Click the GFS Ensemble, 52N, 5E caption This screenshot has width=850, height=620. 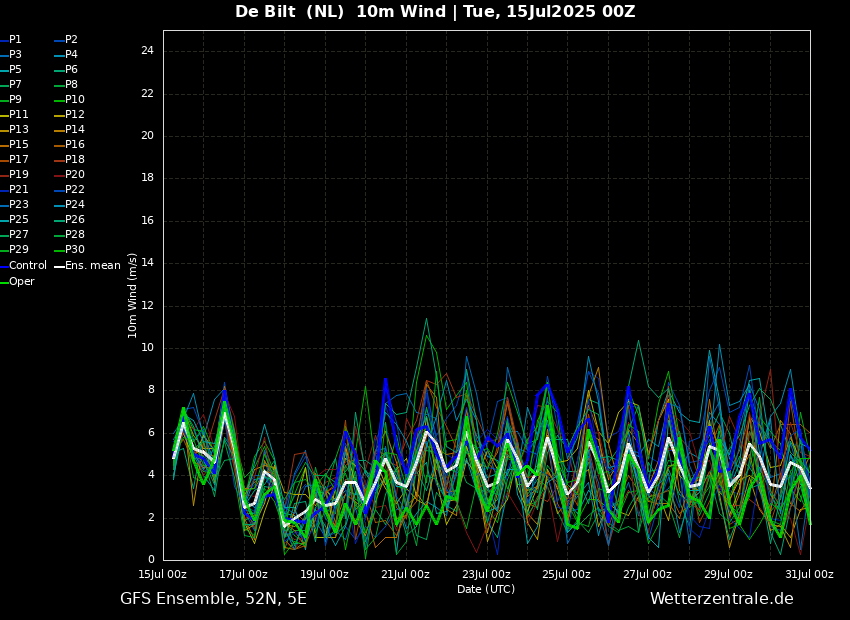214,599
